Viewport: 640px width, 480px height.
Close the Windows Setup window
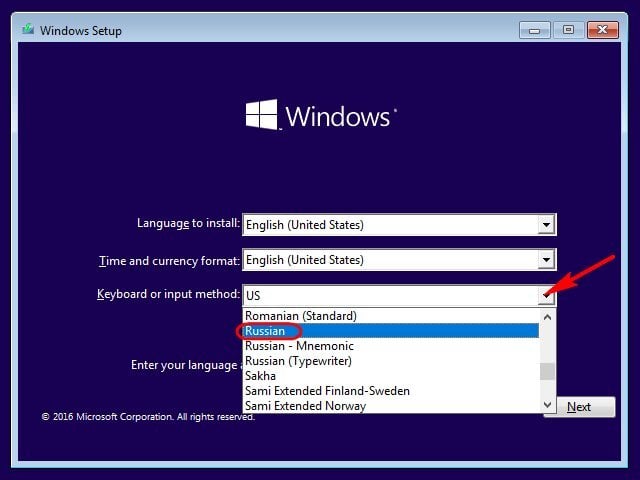click(602, 30)
